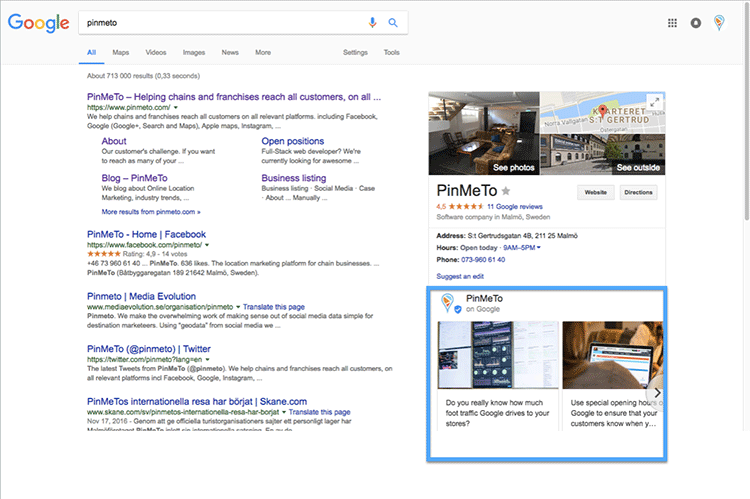Expand arrow beside twitter.com/pinmeto URL
750x499 pixels.
(207, 359)
